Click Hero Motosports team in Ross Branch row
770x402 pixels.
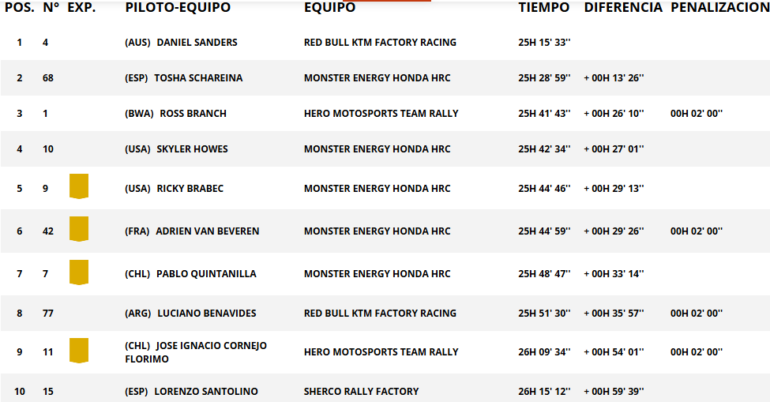[x=381, y=114]
